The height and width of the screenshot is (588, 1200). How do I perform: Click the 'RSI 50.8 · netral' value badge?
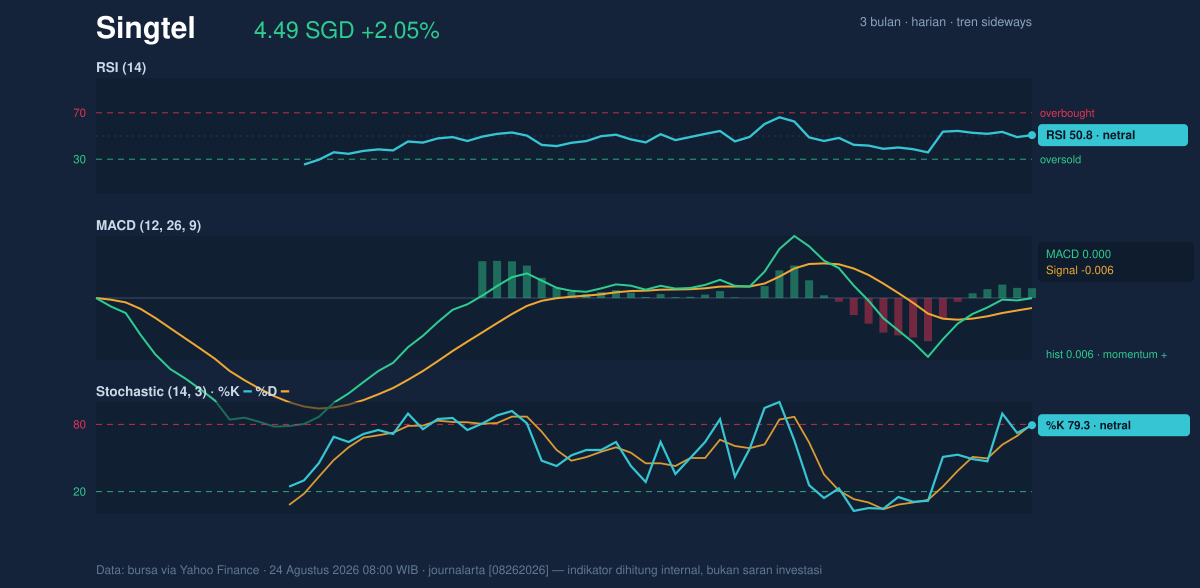coord(1113,135)
